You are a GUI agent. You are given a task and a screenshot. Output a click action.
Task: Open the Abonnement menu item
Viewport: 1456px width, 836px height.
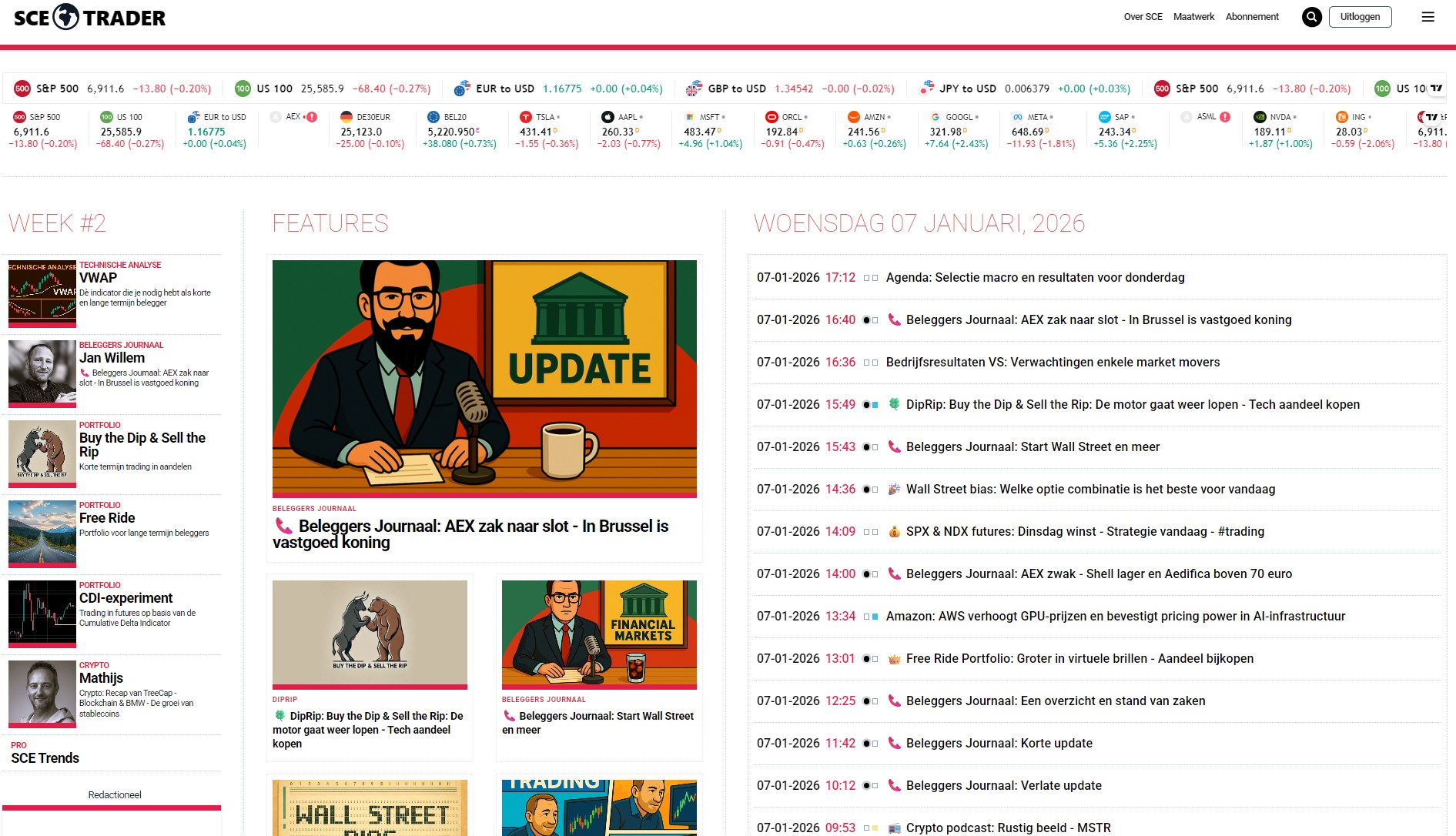coord(1252,17)
